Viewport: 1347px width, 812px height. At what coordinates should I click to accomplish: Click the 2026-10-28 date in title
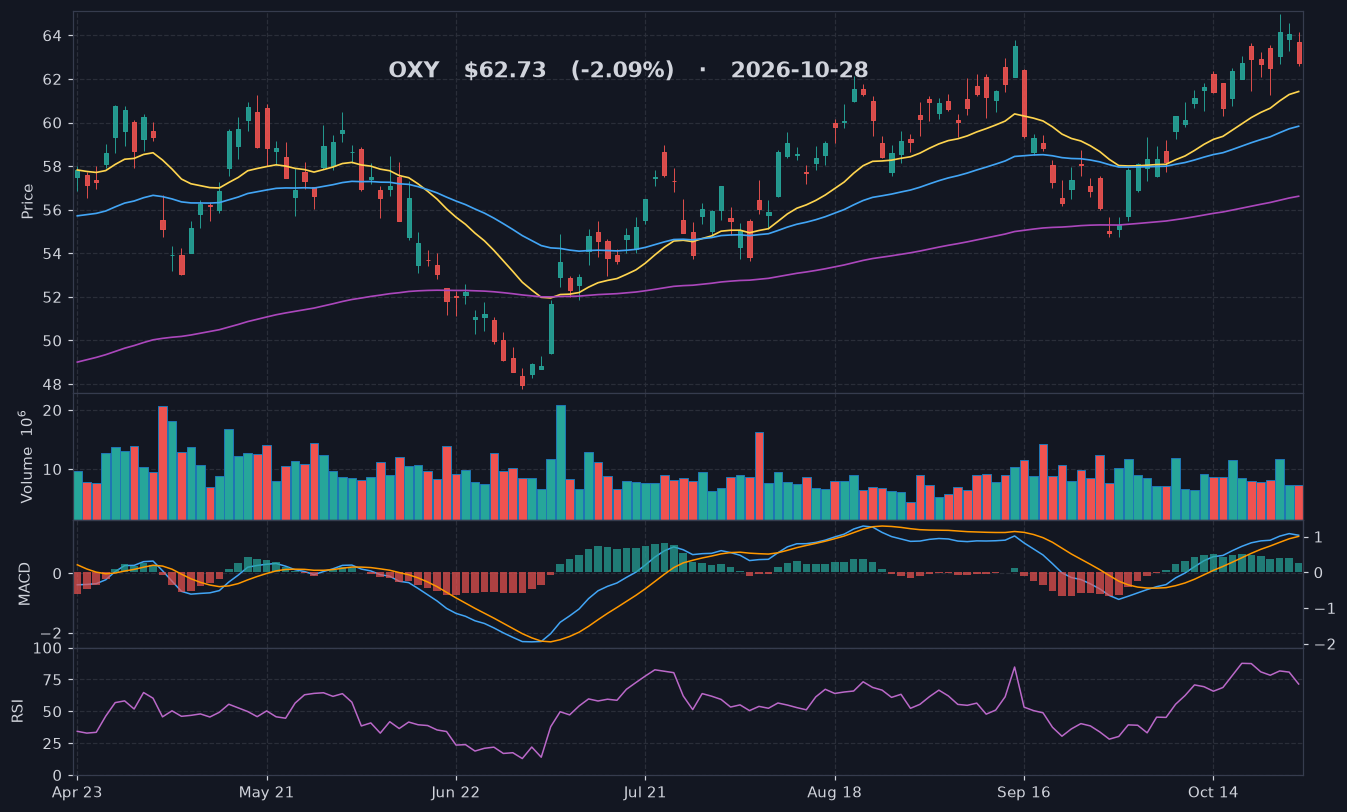[x=799, y=71]
